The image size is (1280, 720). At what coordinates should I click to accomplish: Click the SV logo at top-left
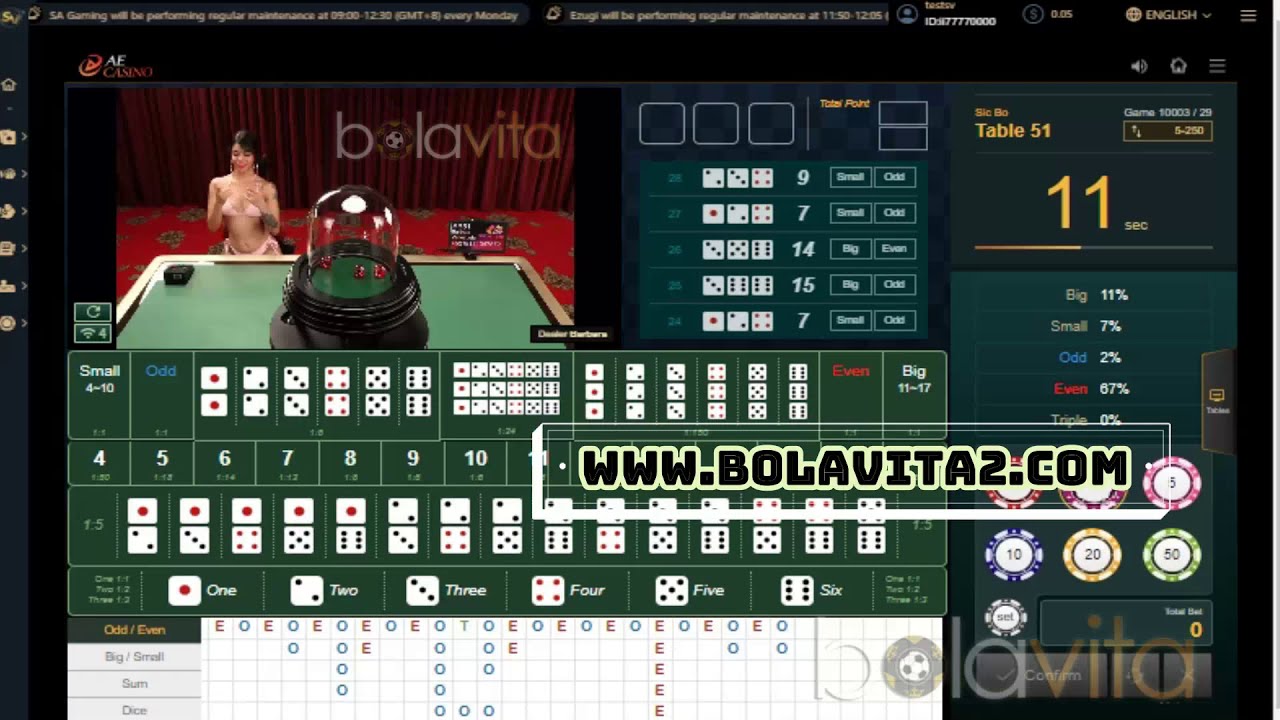(10, 15)
